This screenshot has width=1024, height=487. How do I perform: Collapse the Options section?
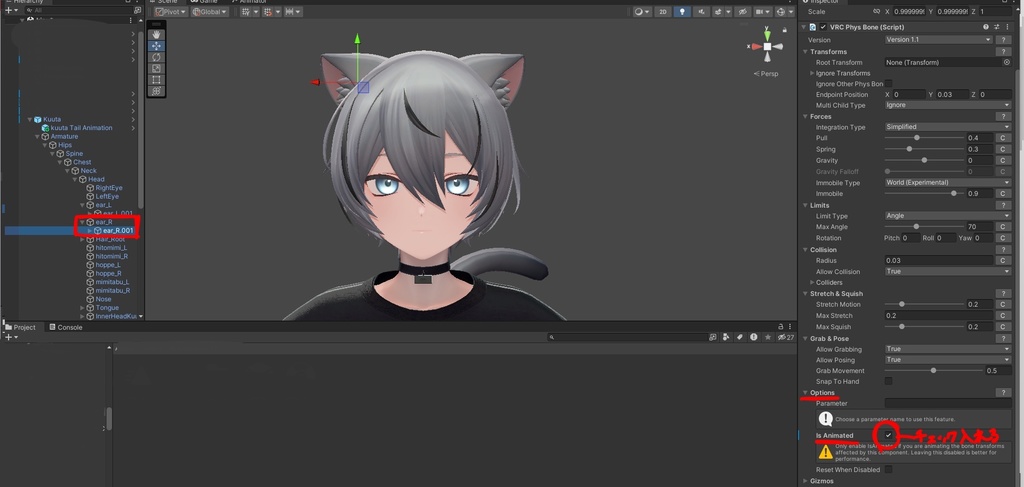(805, 393)
